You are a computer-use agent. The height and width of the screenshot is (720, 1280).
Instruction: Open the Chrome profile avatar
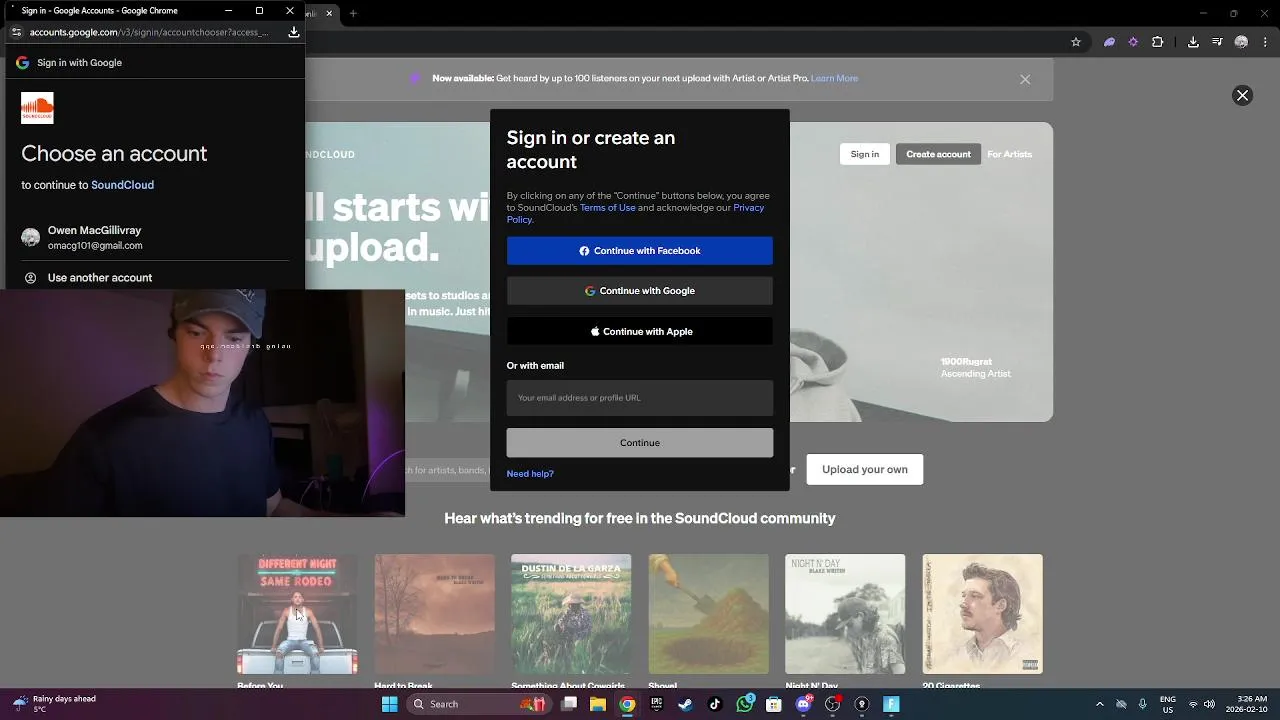[x=1241, y=42]
